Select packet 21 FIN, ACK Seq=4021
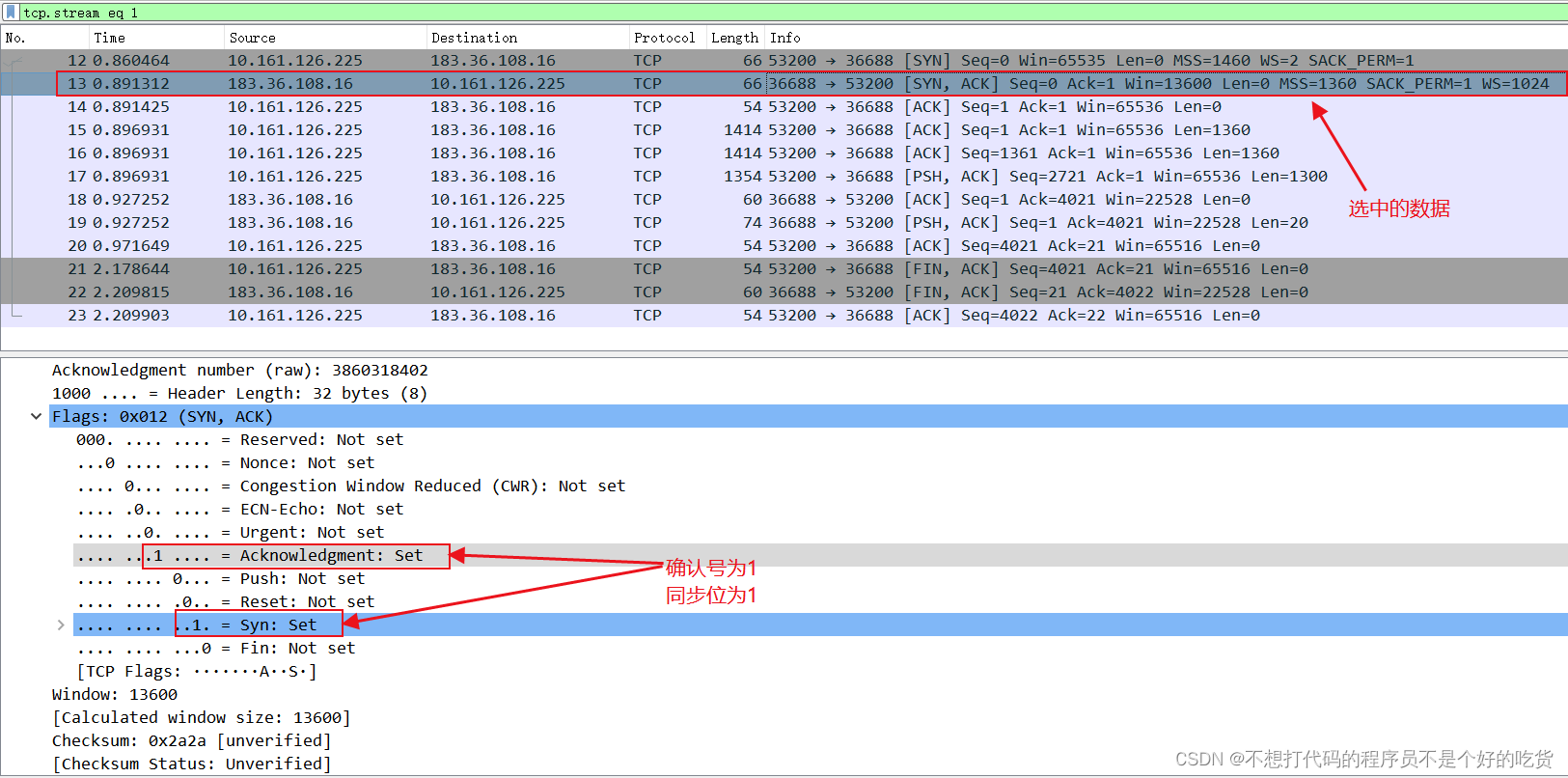The width and height of the screenshot is (1568, 778). click(x=784, y=269)
